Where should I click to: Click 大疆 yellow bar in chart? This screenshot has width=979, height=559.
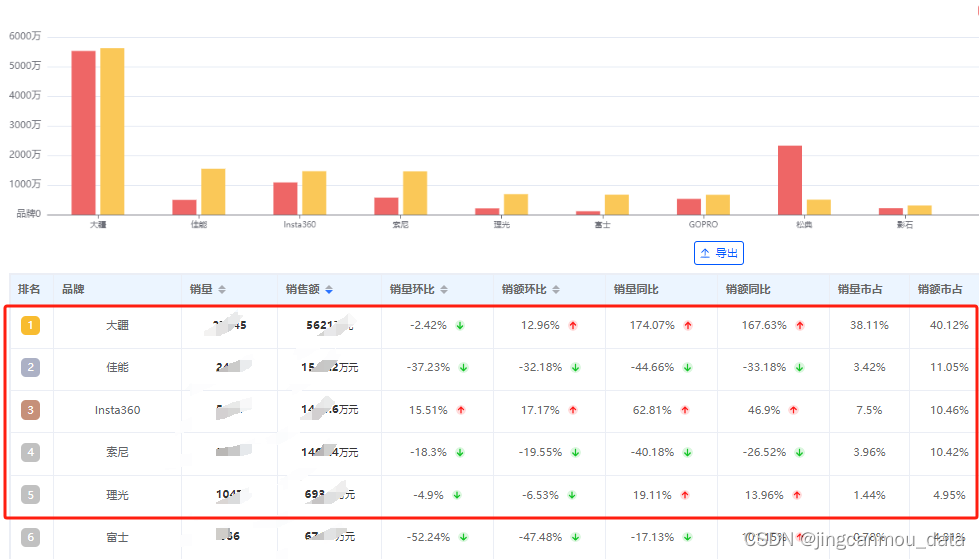[x=112, y=131]
